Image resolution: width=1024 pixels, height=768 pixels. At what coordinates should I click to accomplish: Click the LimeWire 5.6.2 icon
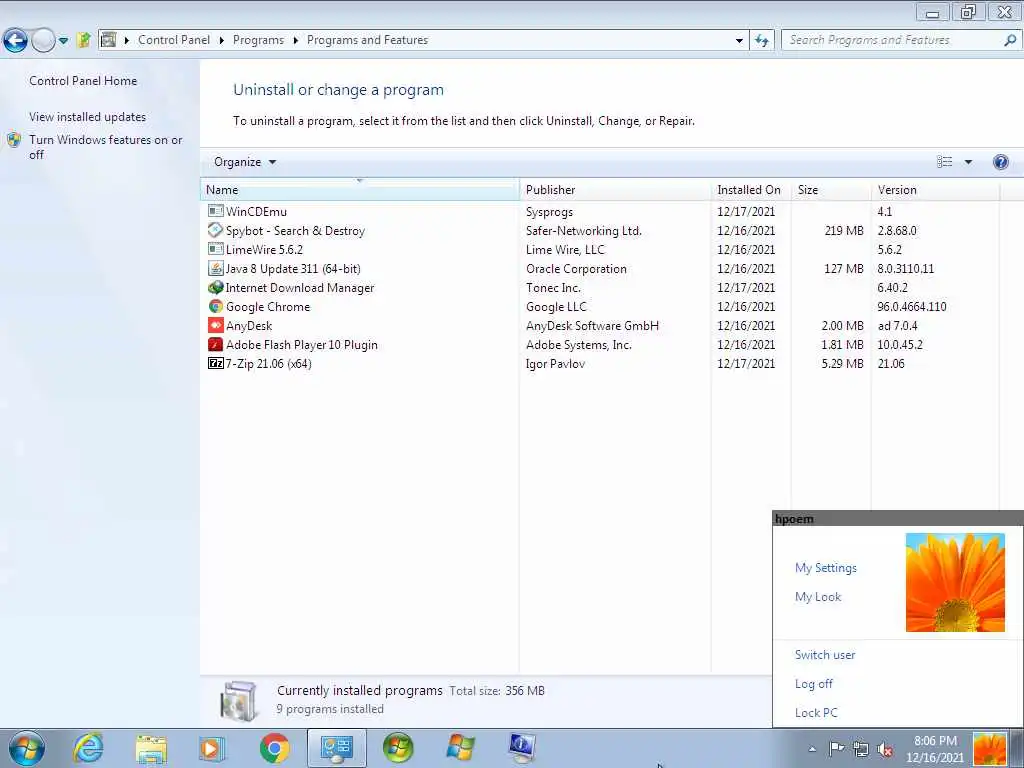[216, 249]
